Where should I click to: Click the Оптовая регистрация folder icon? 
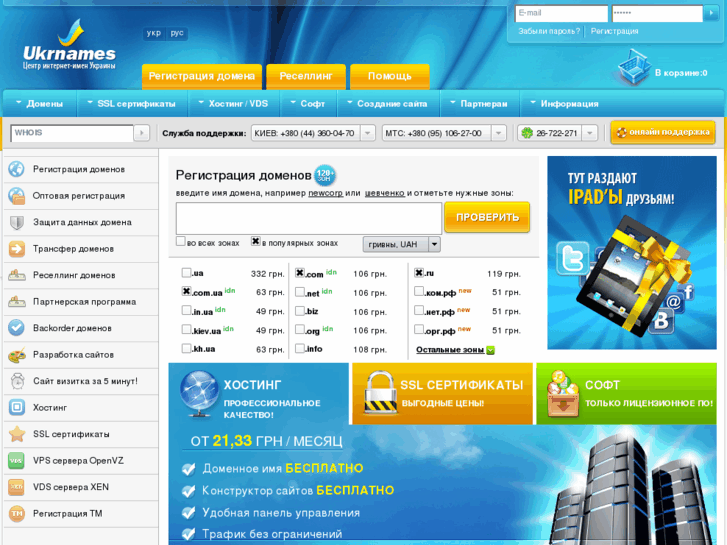tap(16, 196)
